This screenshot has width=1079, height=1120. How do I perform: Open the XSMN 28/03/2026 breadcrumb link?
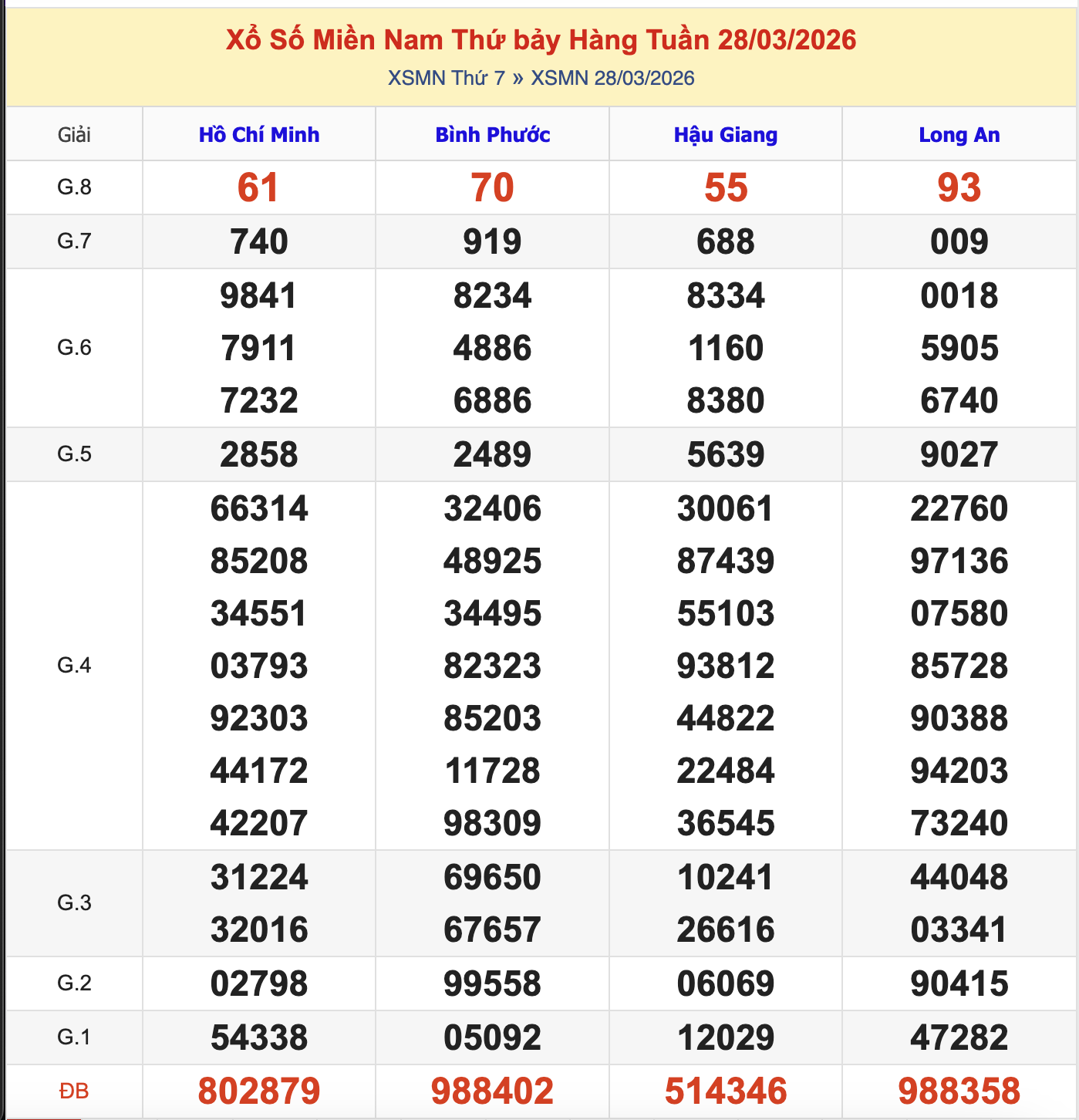click(612, 77)
